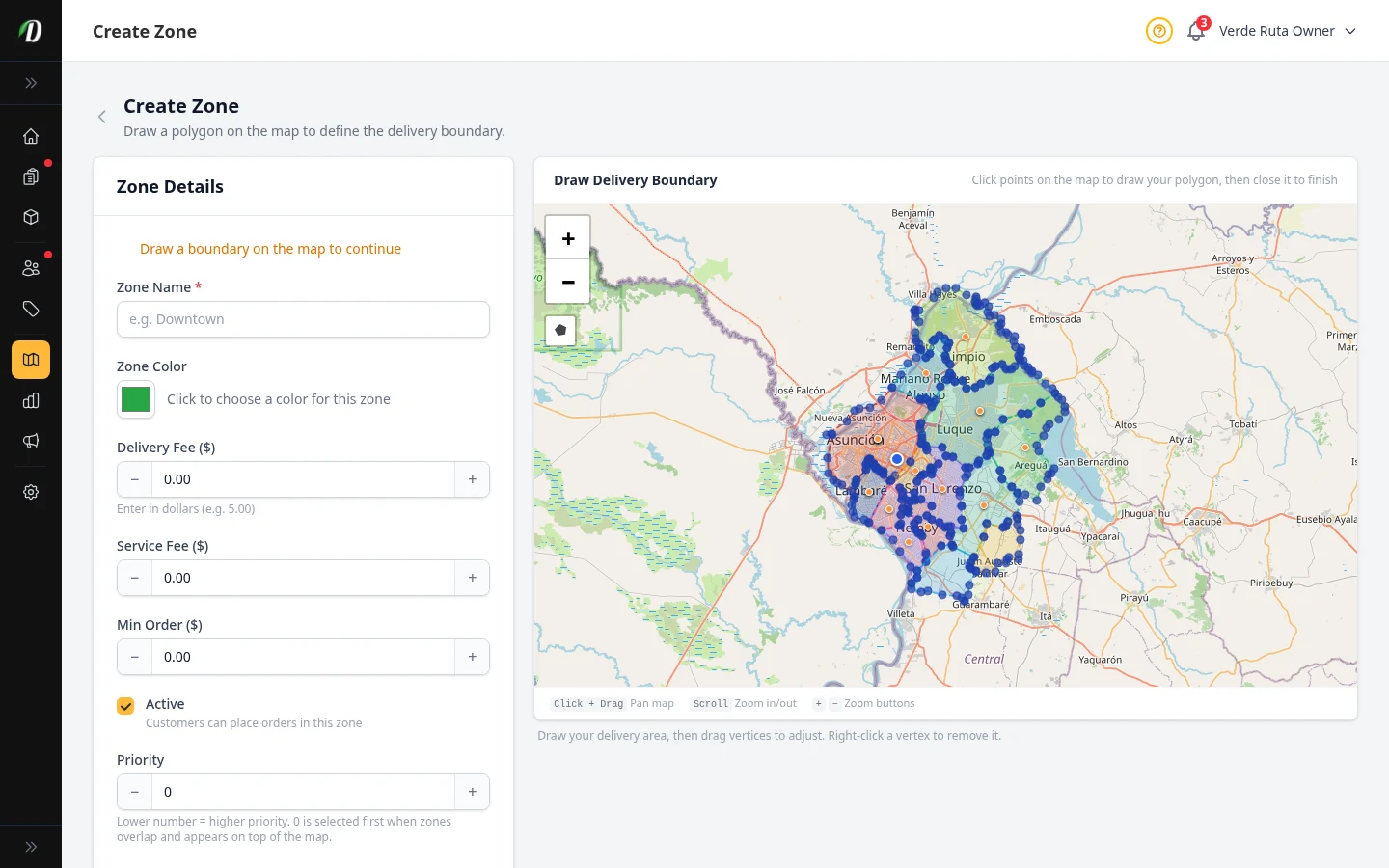Open the Zones map icon in the sidebar
1389x868 pixels.
[x=31, y=360]
